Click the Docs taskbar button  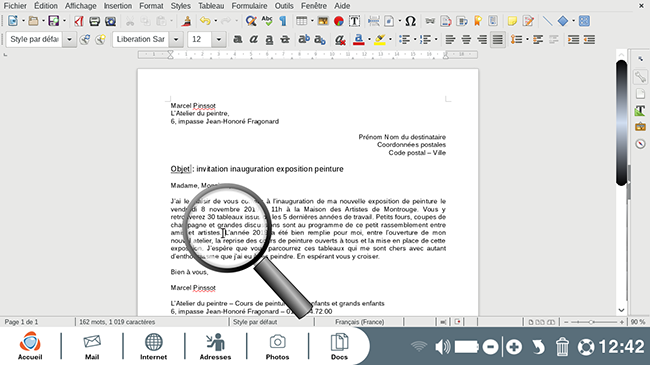coord(339,346)
